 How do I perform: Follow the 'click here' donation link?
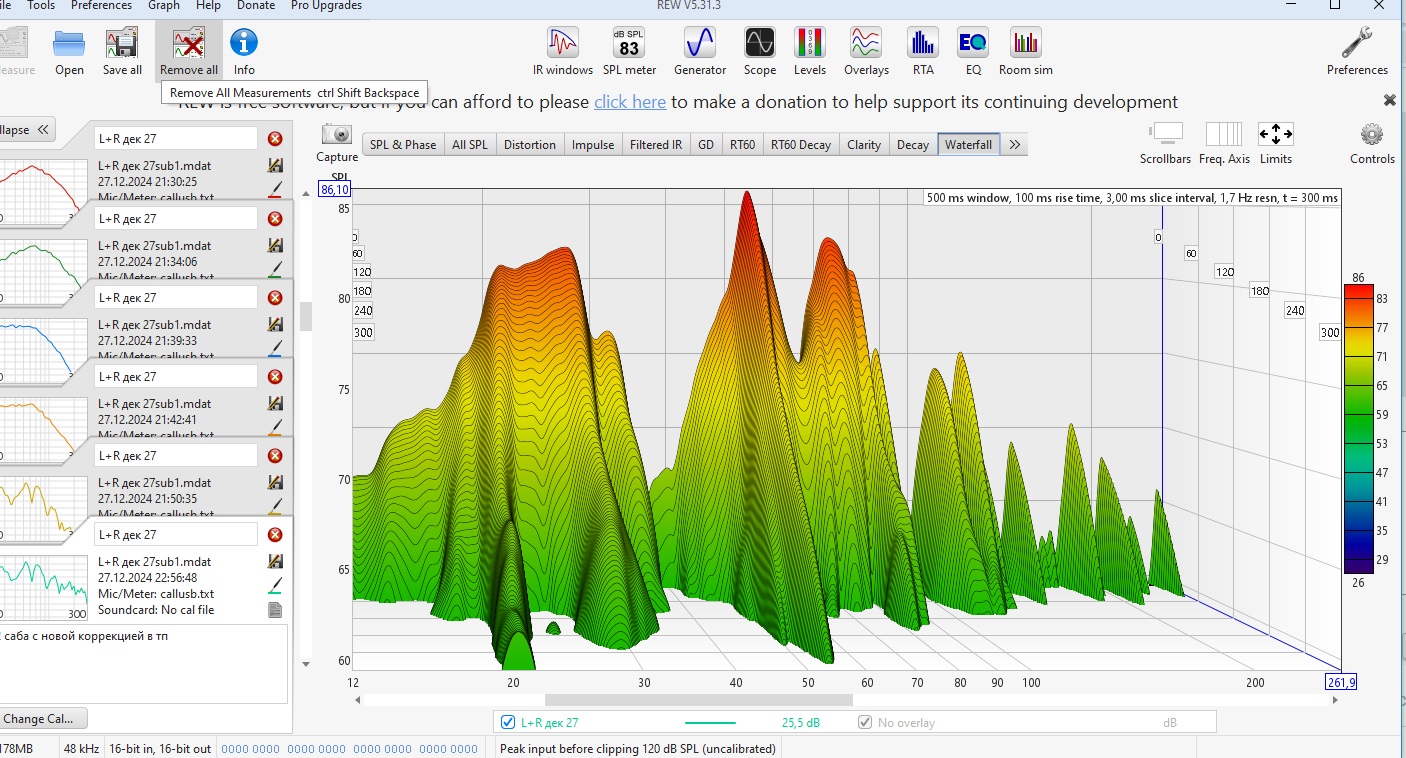click(x=630, y=102)
